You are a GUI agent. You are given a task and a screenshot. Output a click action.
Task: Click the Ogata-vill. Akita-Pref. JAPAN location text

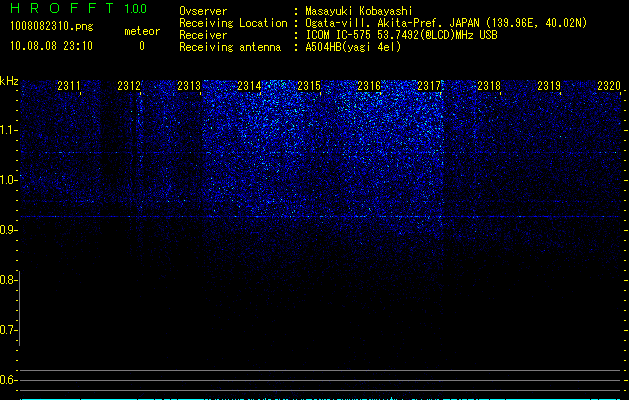446,23
